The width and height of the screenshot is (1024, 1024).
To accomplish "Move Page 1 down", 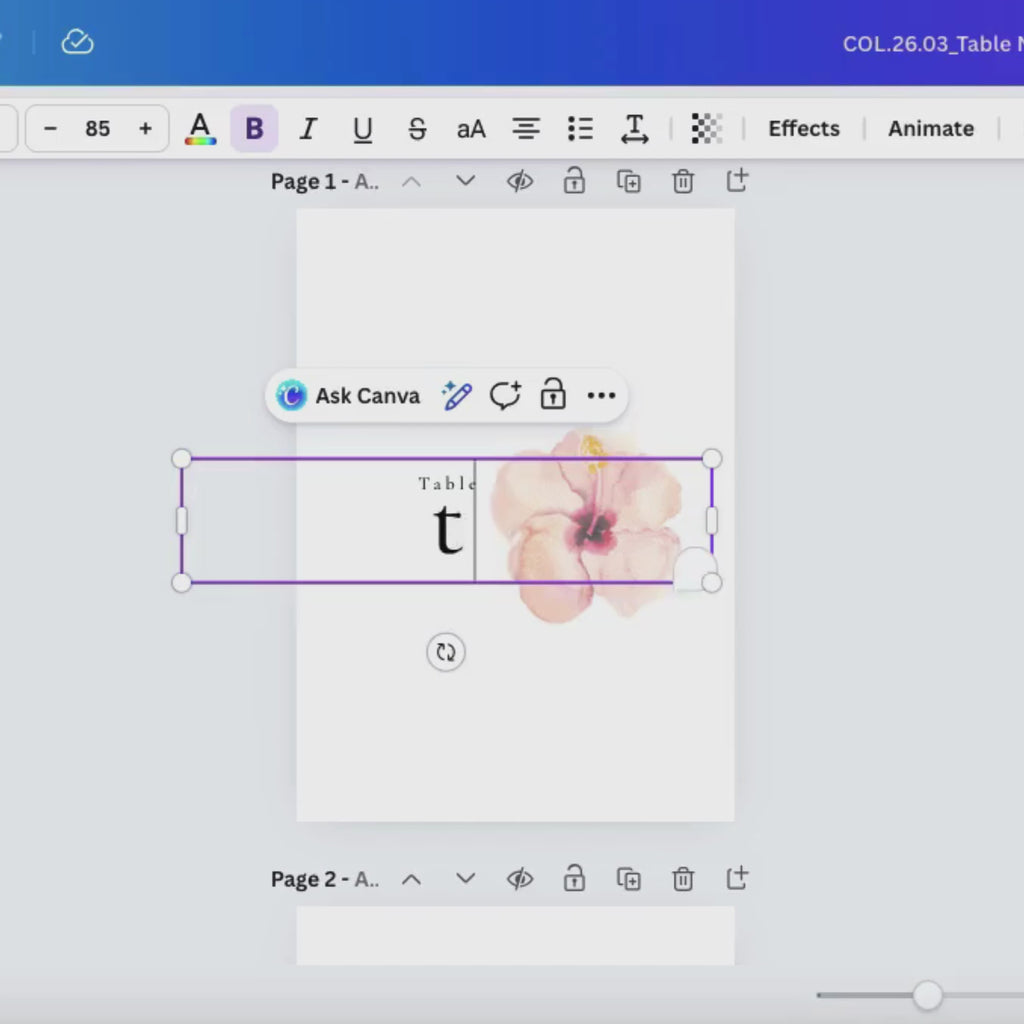I will pos(466,181).
